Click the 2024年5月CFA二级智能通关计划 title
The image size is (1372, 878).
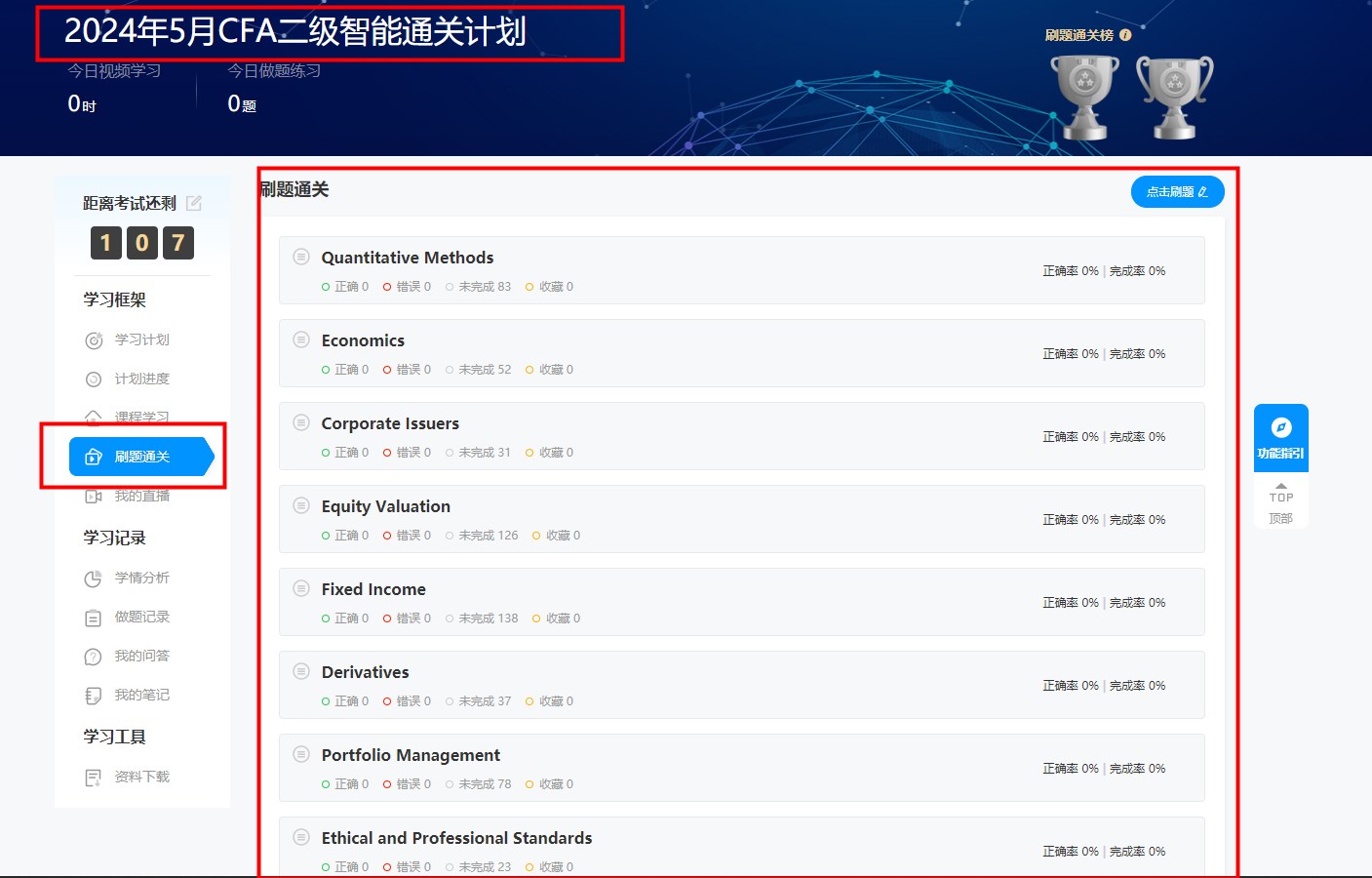tap(295, 31)
